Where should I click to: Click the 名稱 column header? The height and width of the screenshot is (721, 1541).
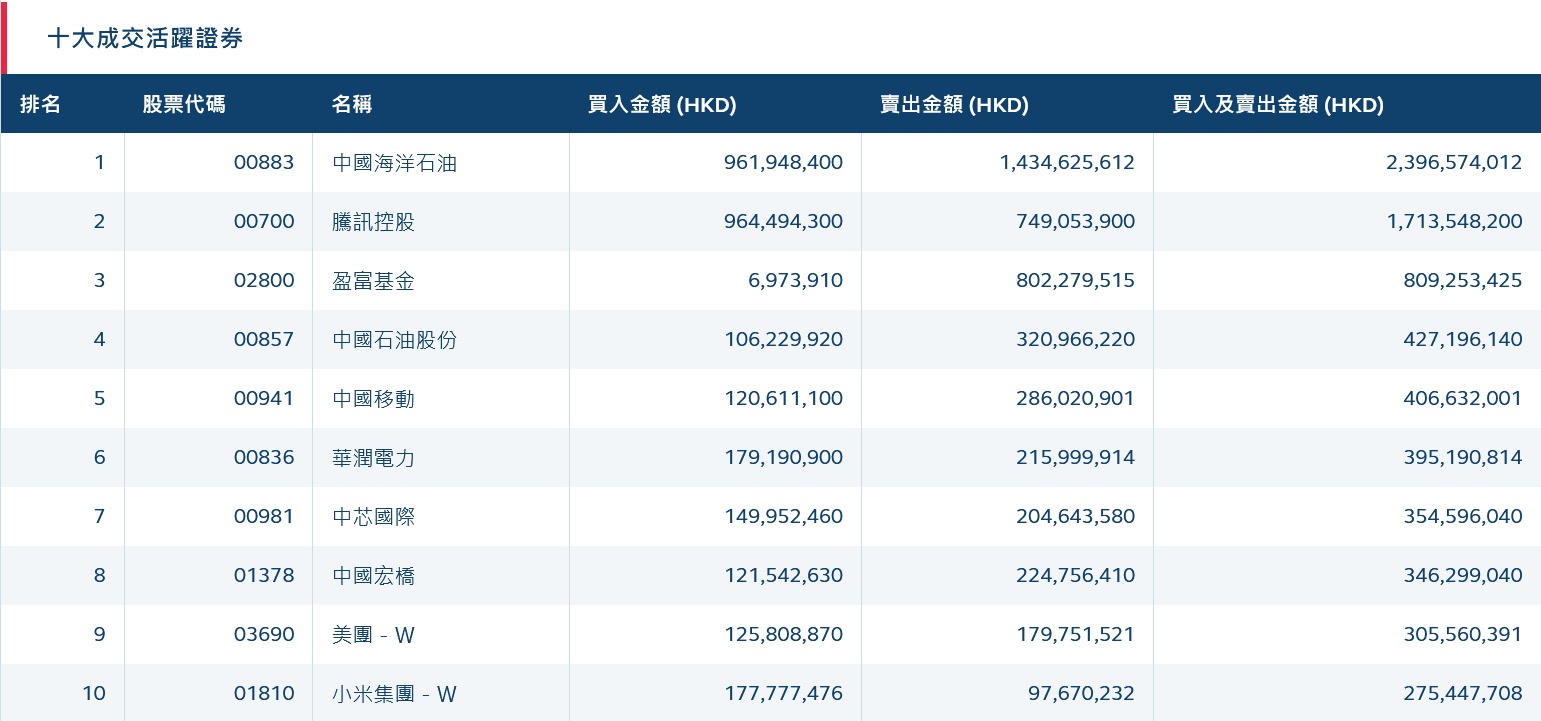pos(352,104)
